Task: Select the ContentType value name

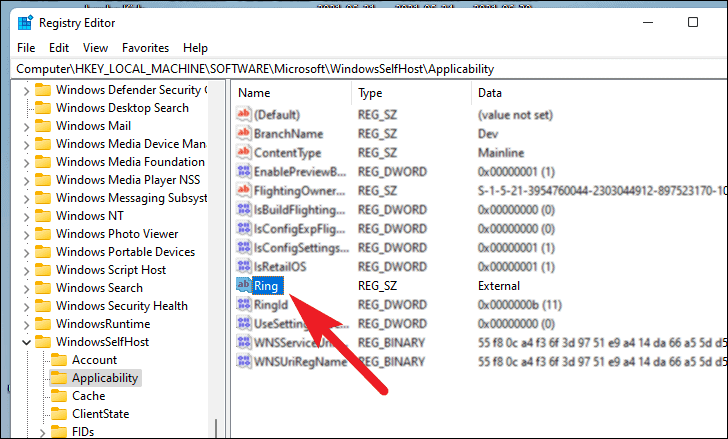Action: [x=287, y=153]
